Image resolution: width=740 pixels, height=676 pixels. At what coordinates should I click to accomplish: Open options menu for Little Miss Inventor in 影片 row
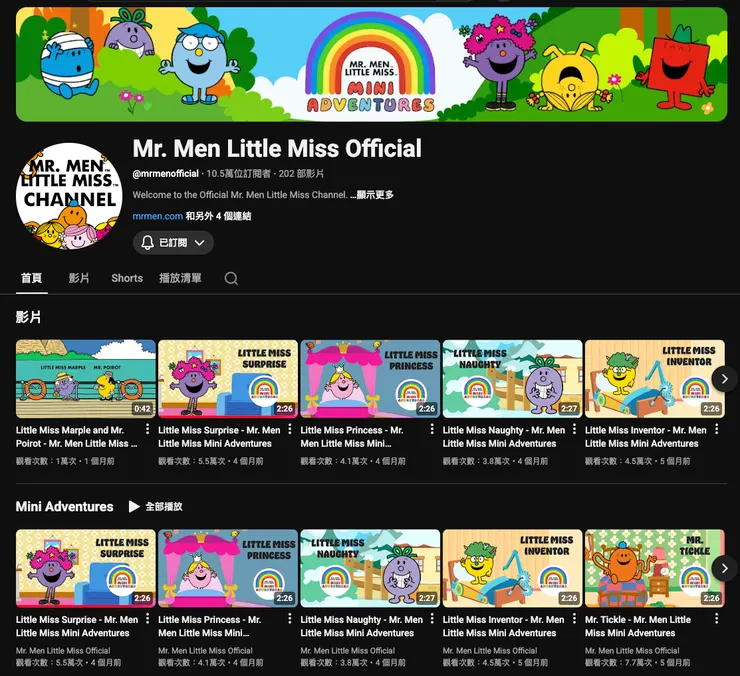pos(716,429)
